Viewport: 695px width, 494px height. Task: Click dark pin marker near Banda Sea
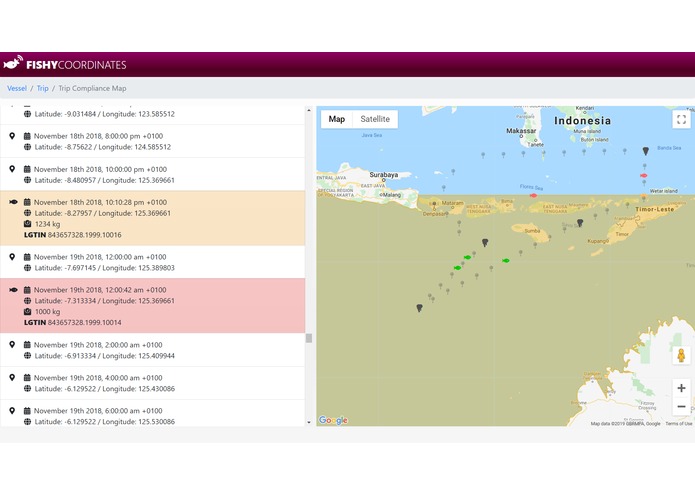[646, 151]
